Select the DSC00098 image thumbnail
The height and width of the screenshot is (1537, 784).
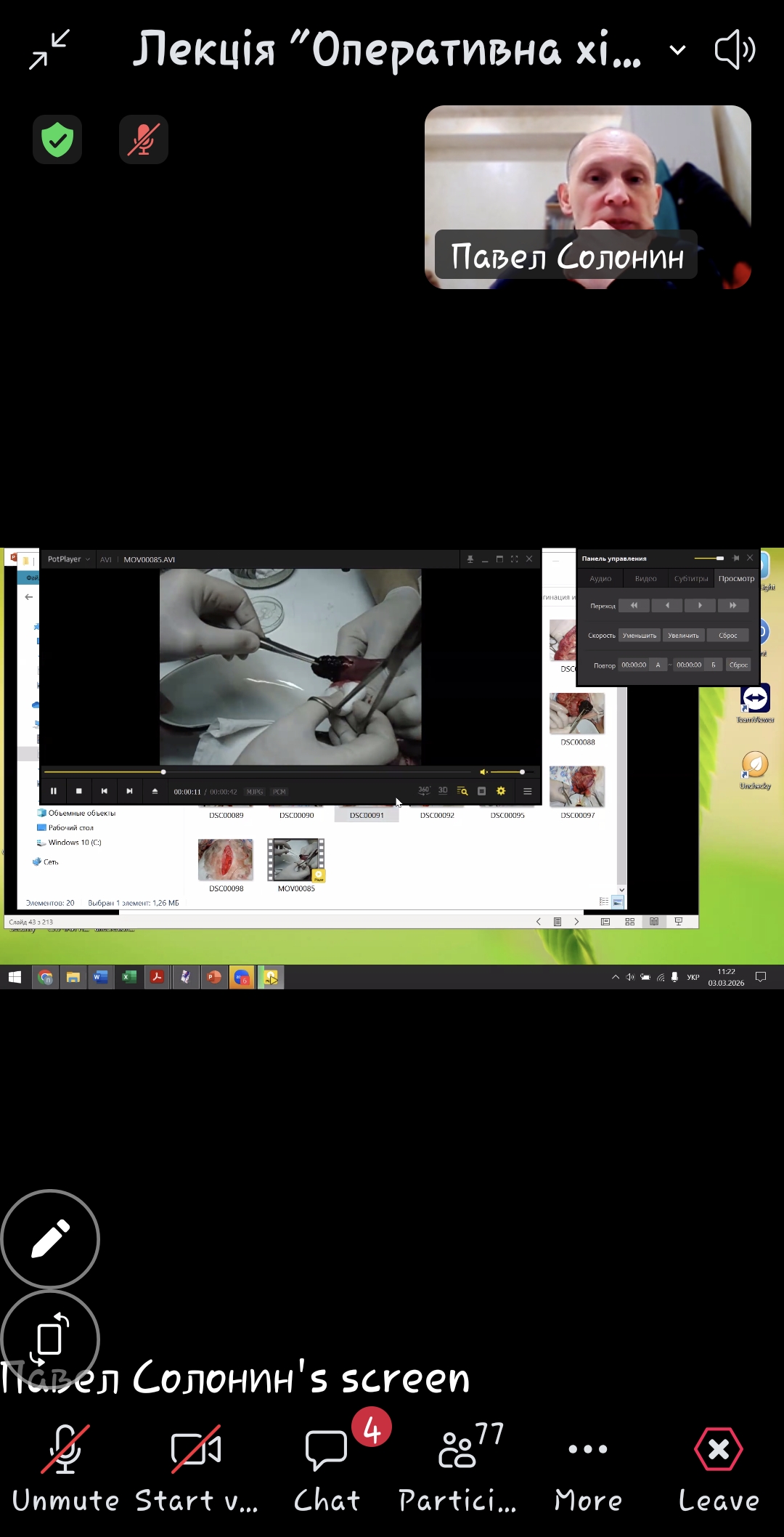click(x=226, y=866)
